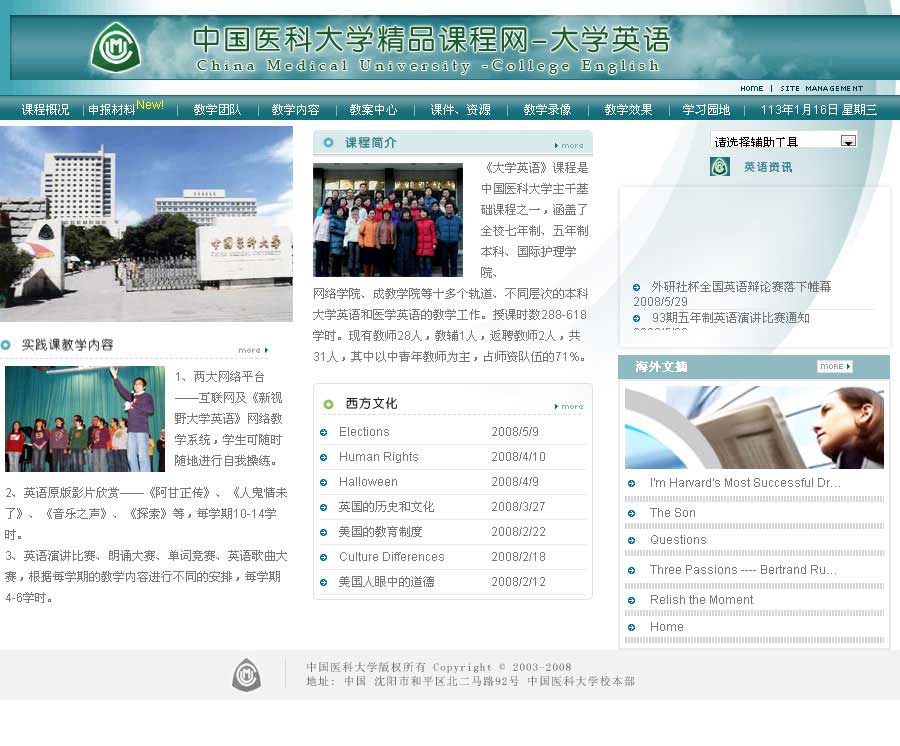Screen dimensions: 900x746
Task: Open Culture Differences article
Action: click(391, 557)
